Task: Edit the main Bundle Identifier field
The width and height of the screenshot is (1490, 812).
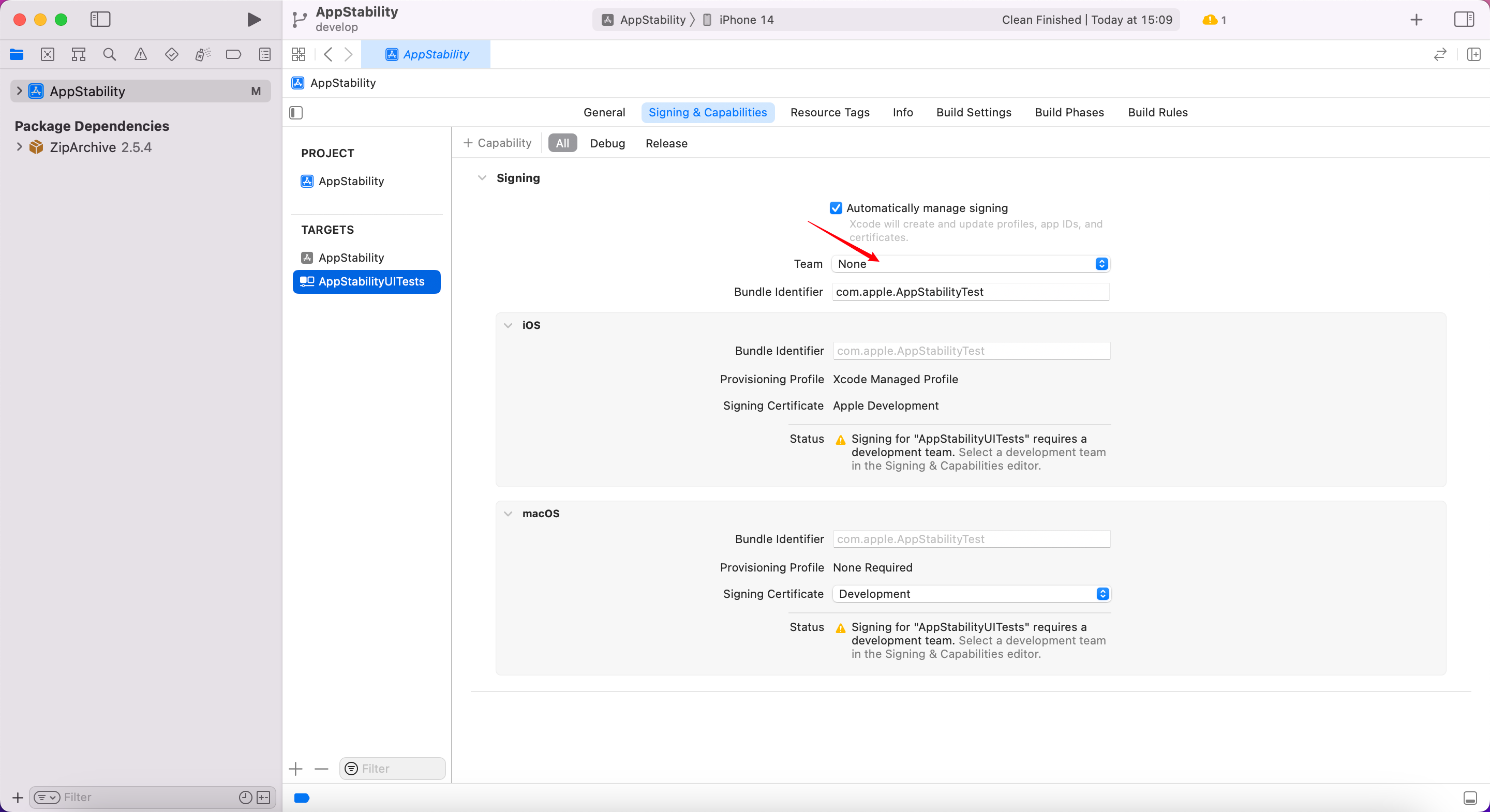Action: click(970, 292)
